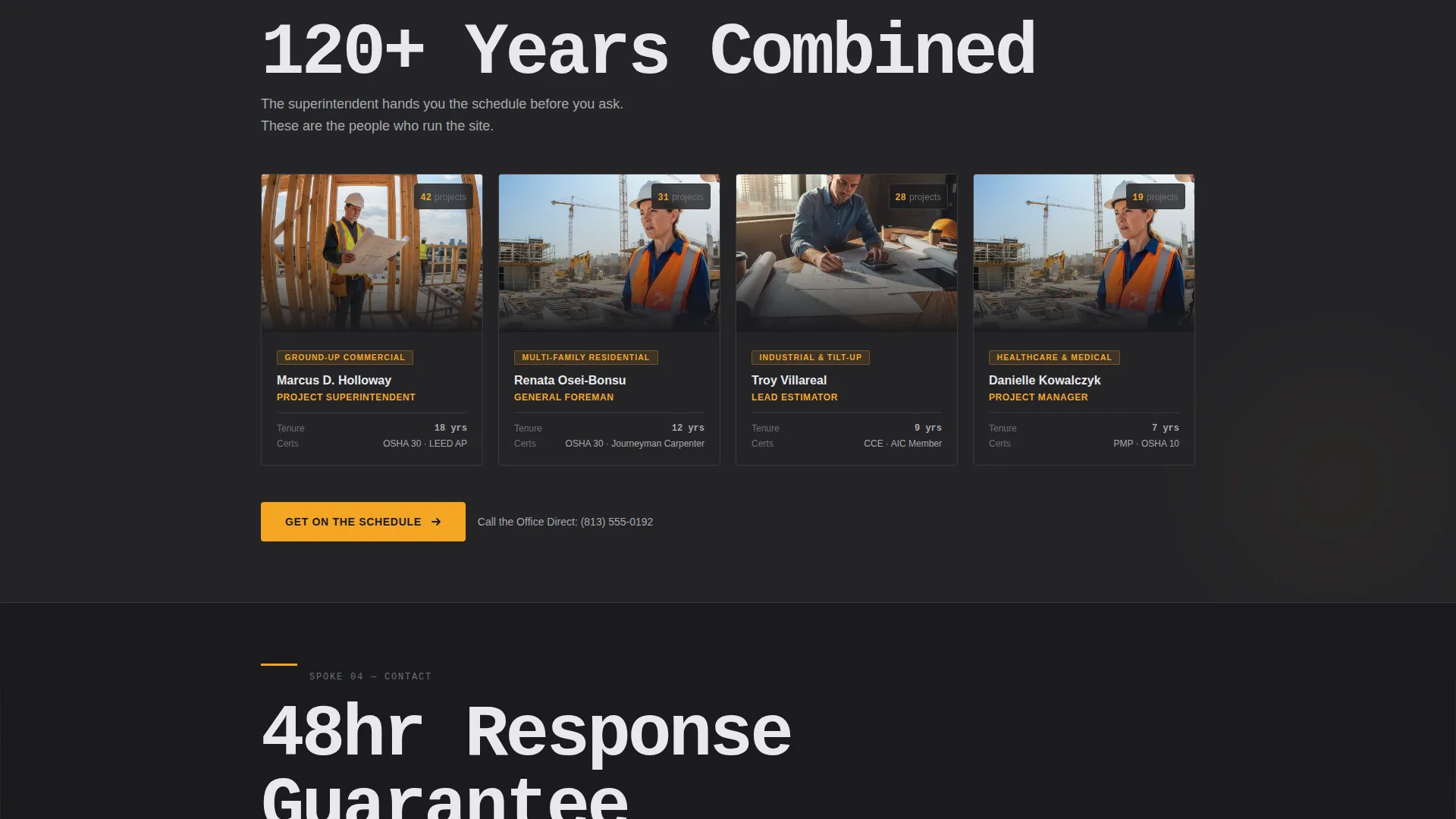The width and height of the screenshot is (1456, 819).
Task: Select the Ground-Up Commercial tag
Action: [345, 357]
